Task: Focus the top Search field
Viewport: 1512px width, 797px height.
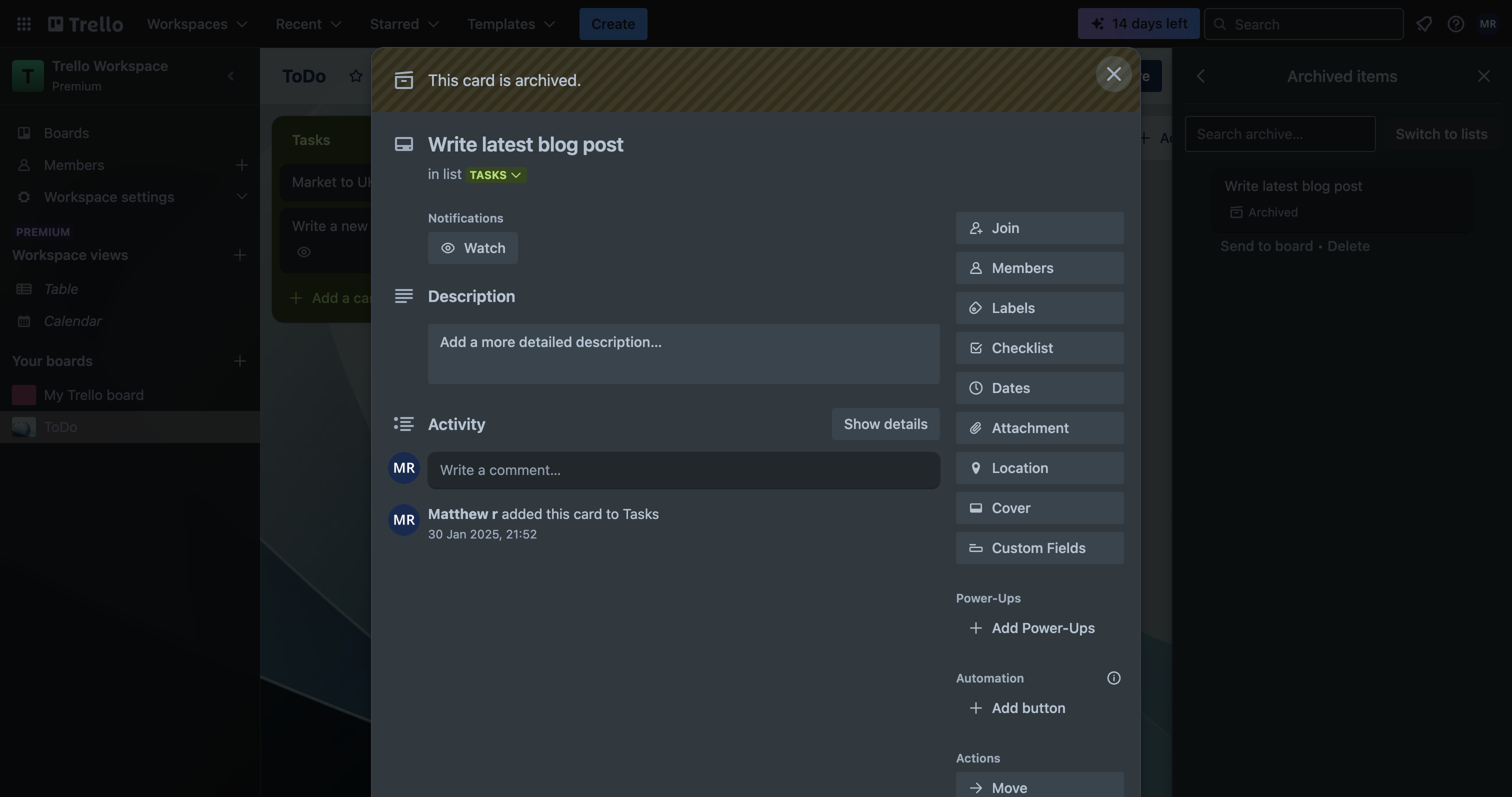Action: (1303, 24)
